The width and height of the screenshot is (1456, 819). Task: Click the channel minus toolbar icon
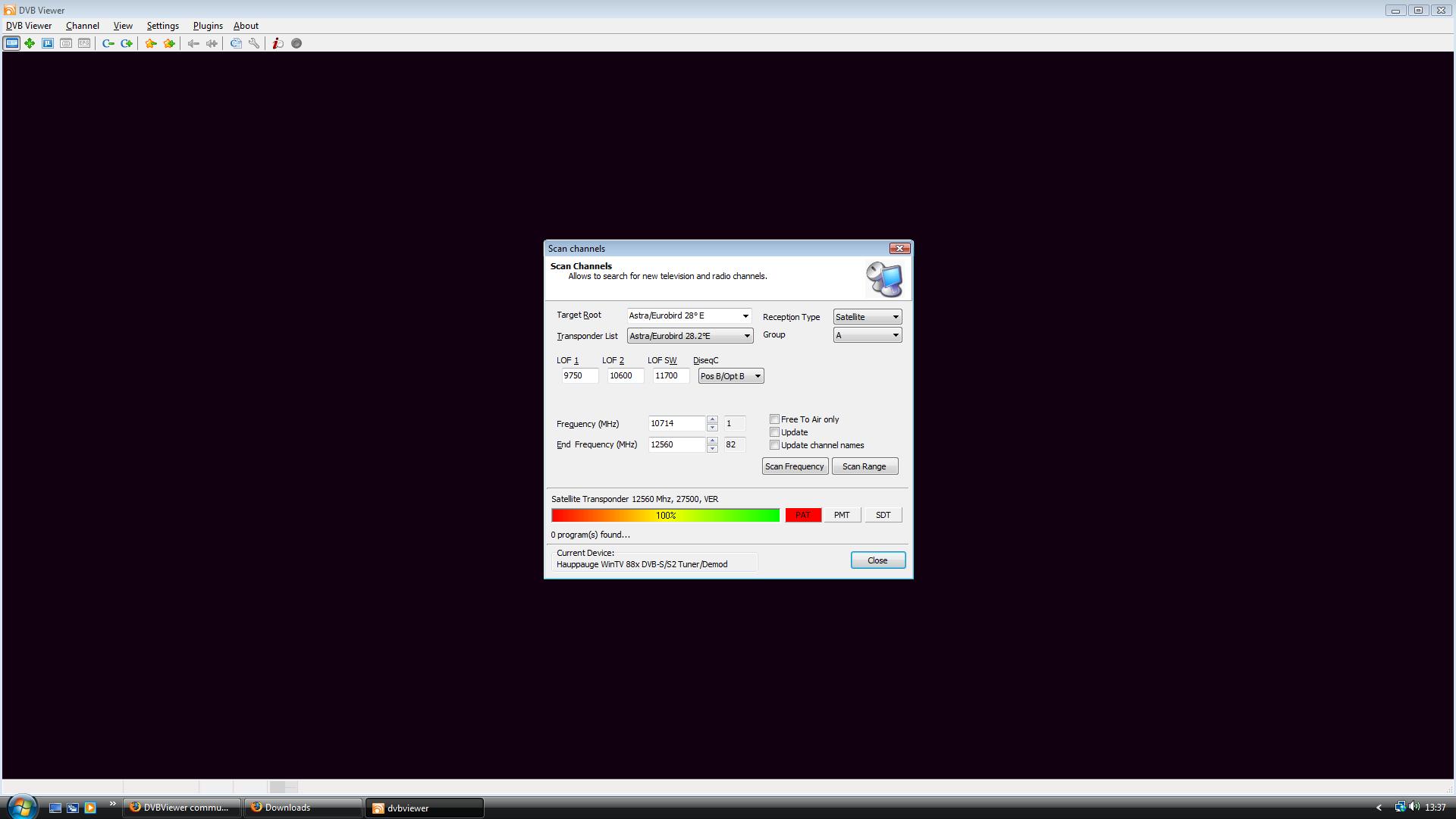pos(108,43)
